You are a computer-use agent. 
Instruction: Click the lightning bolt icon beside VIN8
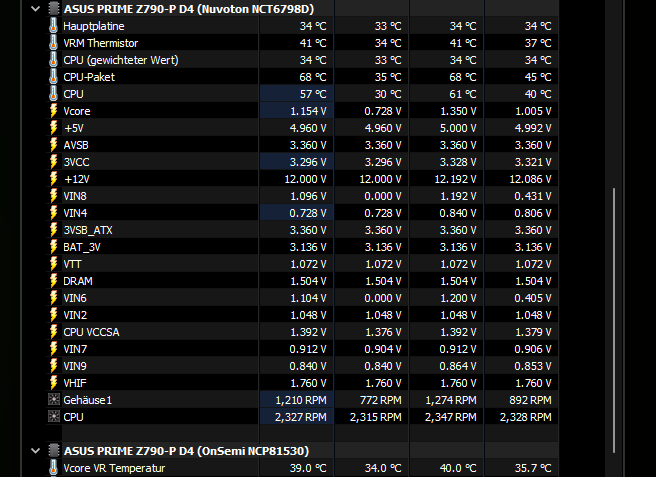tap(54, 196)
